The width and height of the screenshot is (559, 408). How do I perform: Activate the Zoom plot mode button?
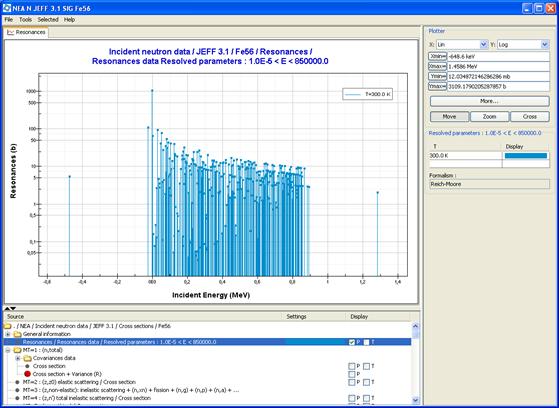point(489,117)
